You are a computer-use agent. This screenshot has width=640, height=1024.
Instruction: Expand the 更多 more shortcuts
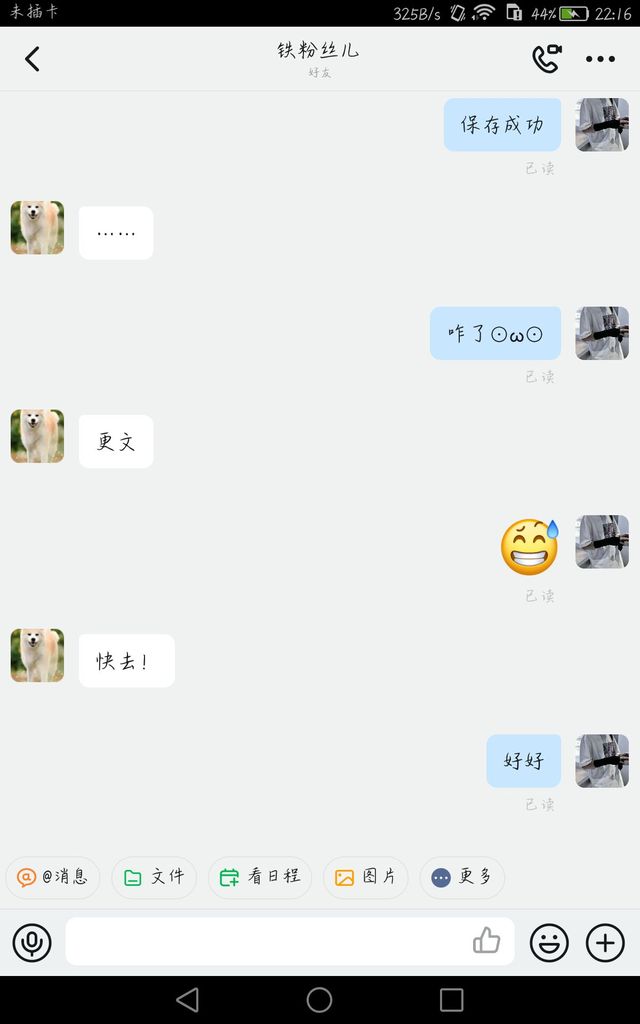(x=462, y=877)
